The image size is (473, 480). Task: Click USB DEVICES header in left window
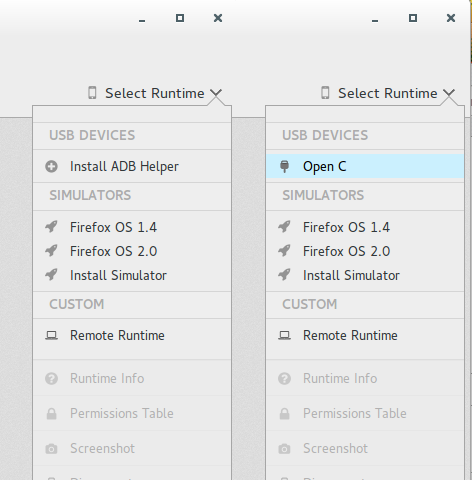[x=92, y=135]
